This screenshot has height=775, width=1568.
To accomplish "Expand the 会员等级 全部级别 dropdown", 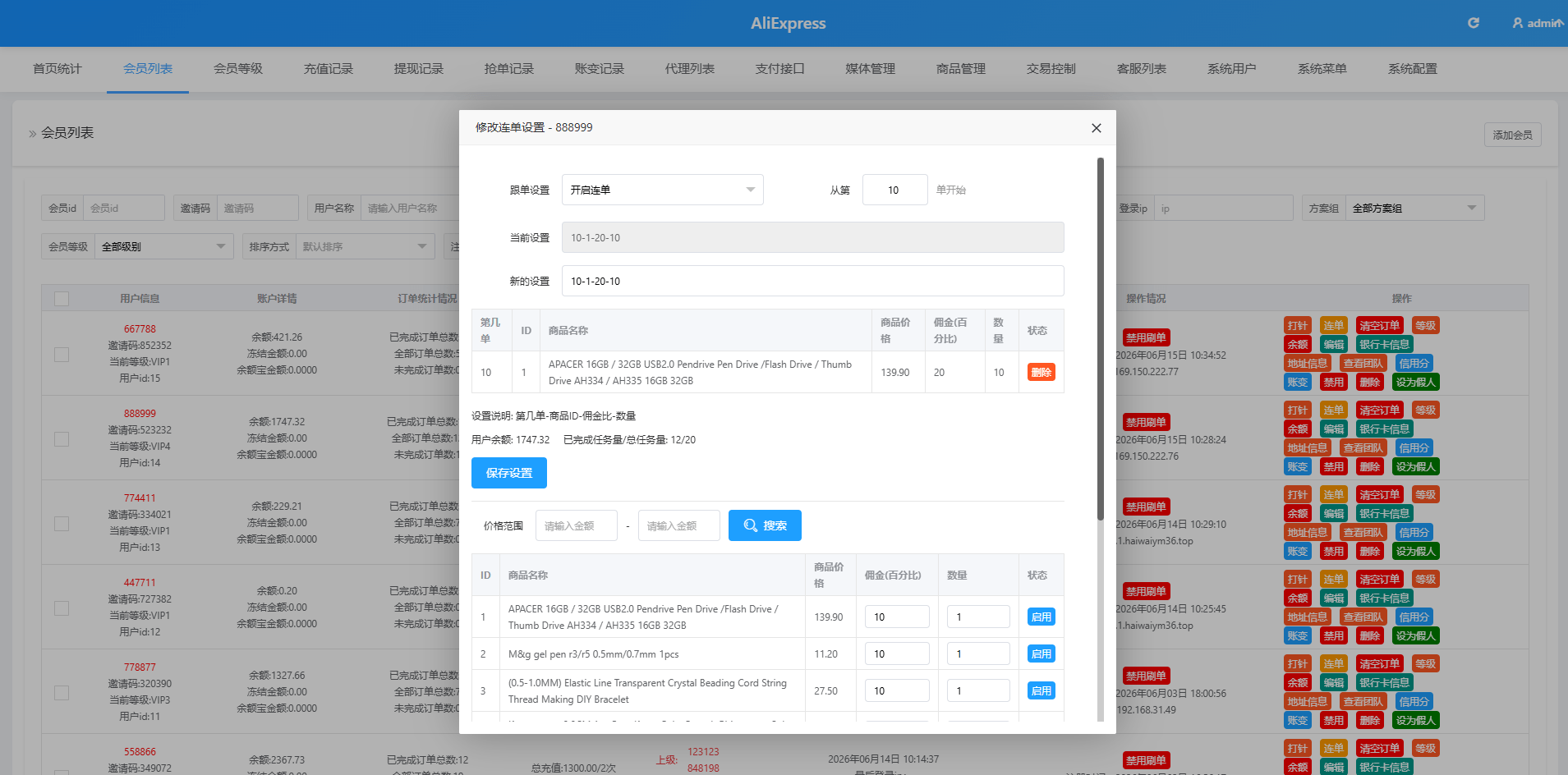I will coord(164,246).
